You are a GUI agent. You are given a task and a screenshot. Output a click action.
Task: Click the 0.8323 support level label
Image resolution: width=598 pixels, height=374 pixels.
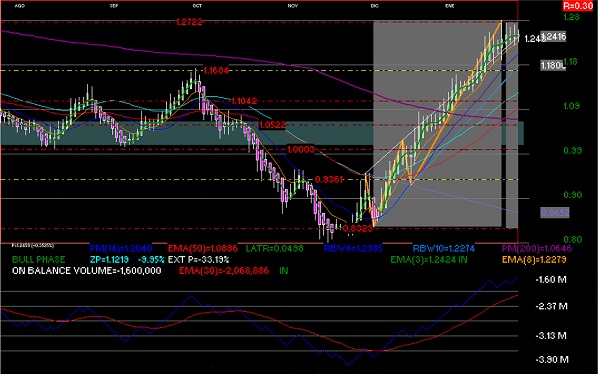tap(357, 228)
